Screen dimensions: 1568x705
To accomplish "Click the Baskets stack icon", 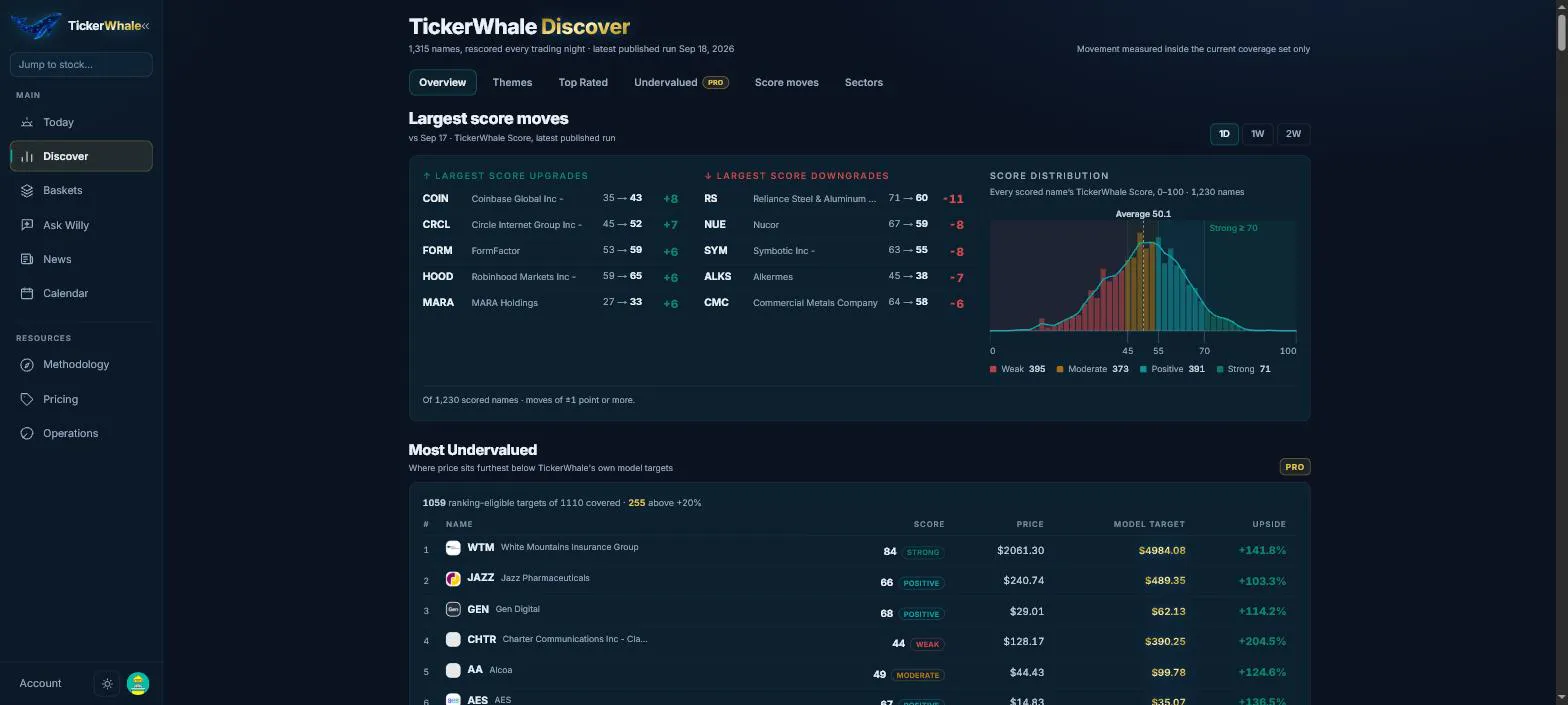I will pyautogui.click(x=27, y=190).
